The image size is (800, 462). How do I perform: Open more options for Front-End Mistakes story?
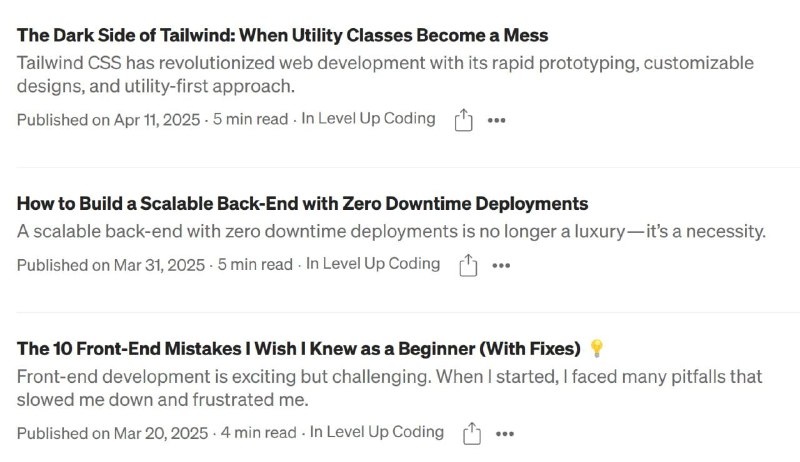click(505, 434)
